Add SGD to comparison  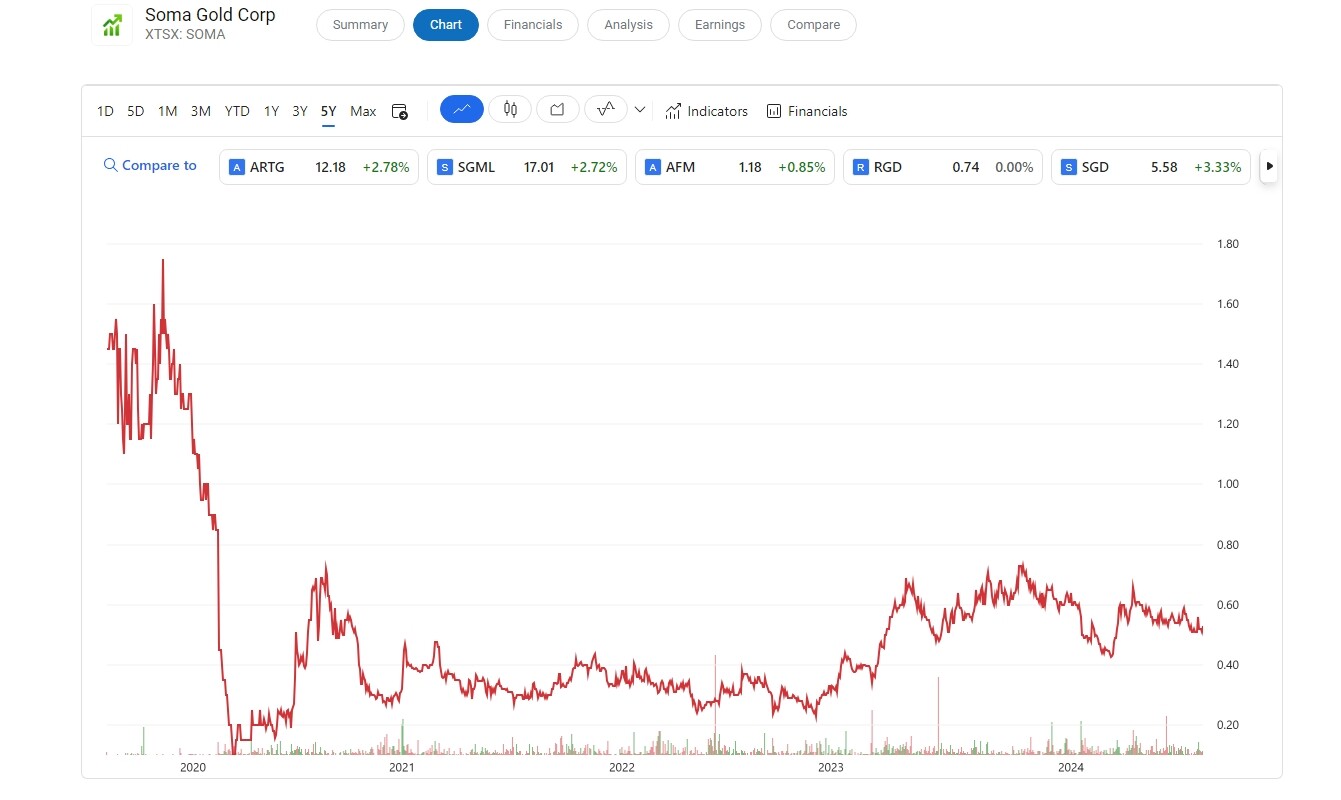(1151, 167)
